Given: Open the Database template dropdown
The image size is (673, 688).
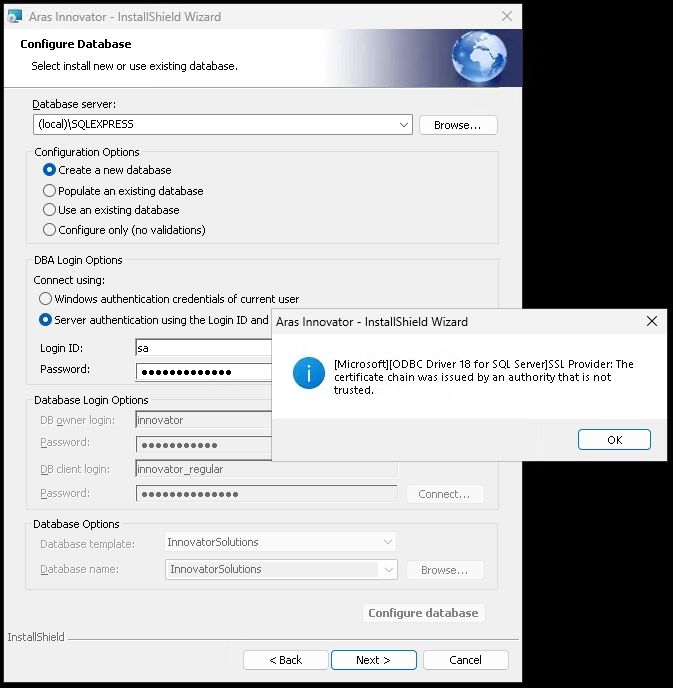Looking at the screenshot, I should 388,542.
